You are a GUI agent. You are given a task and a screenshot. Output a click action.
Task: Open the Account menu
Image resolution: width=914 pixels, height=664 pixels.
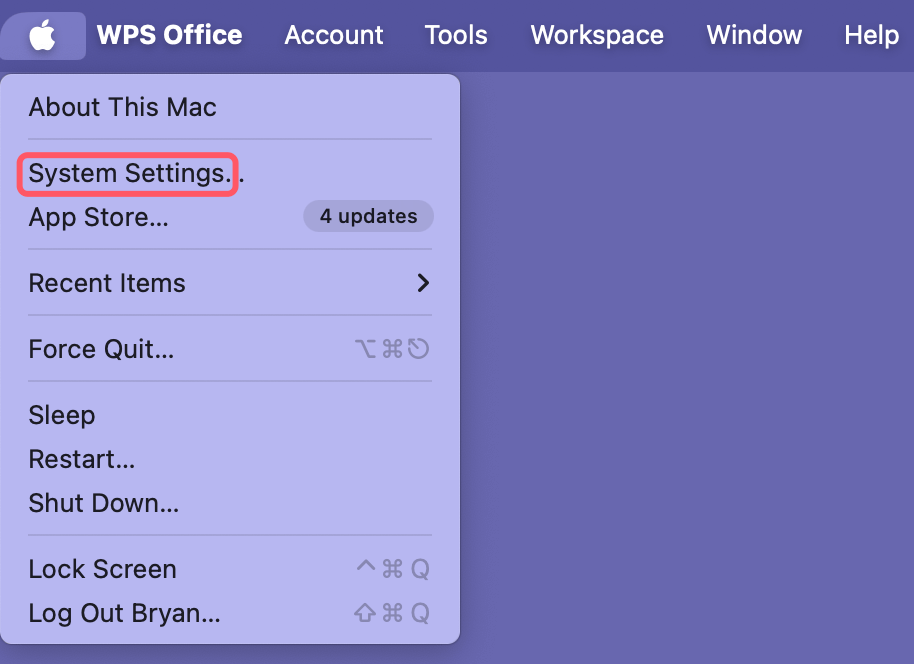click(x=333, y=34)
